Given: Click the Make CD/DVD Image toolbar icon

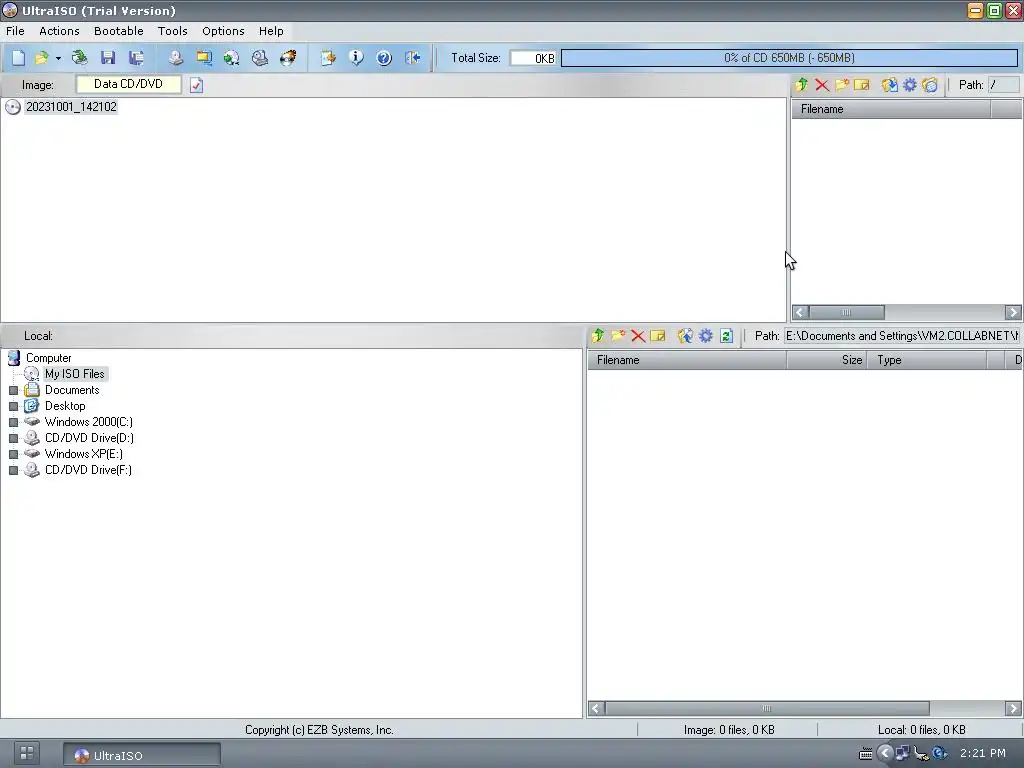Looking at the screenshot, I should (x=176, y=58).
